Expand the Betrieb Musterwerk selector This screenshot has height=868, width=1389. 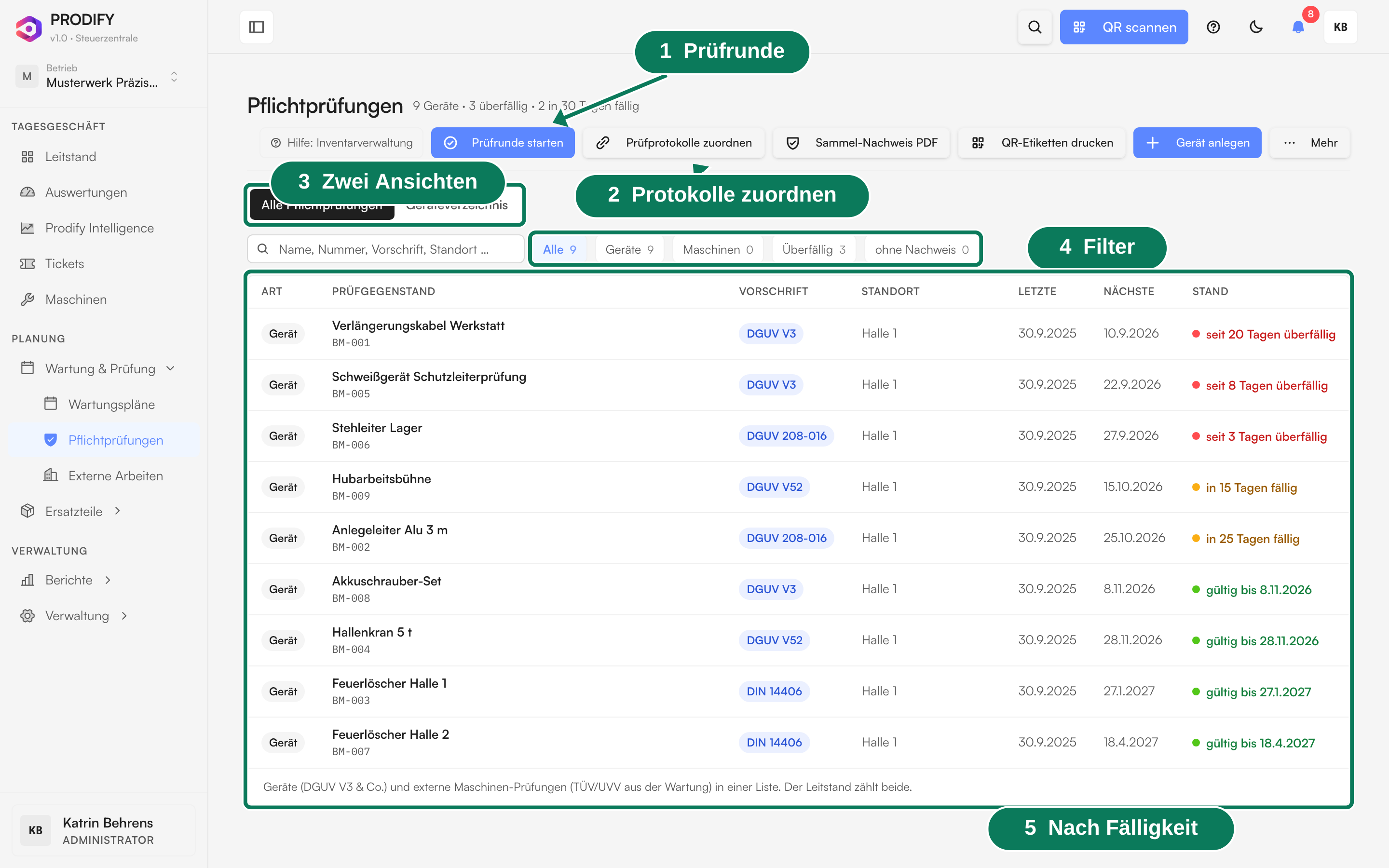click(98, 76)
